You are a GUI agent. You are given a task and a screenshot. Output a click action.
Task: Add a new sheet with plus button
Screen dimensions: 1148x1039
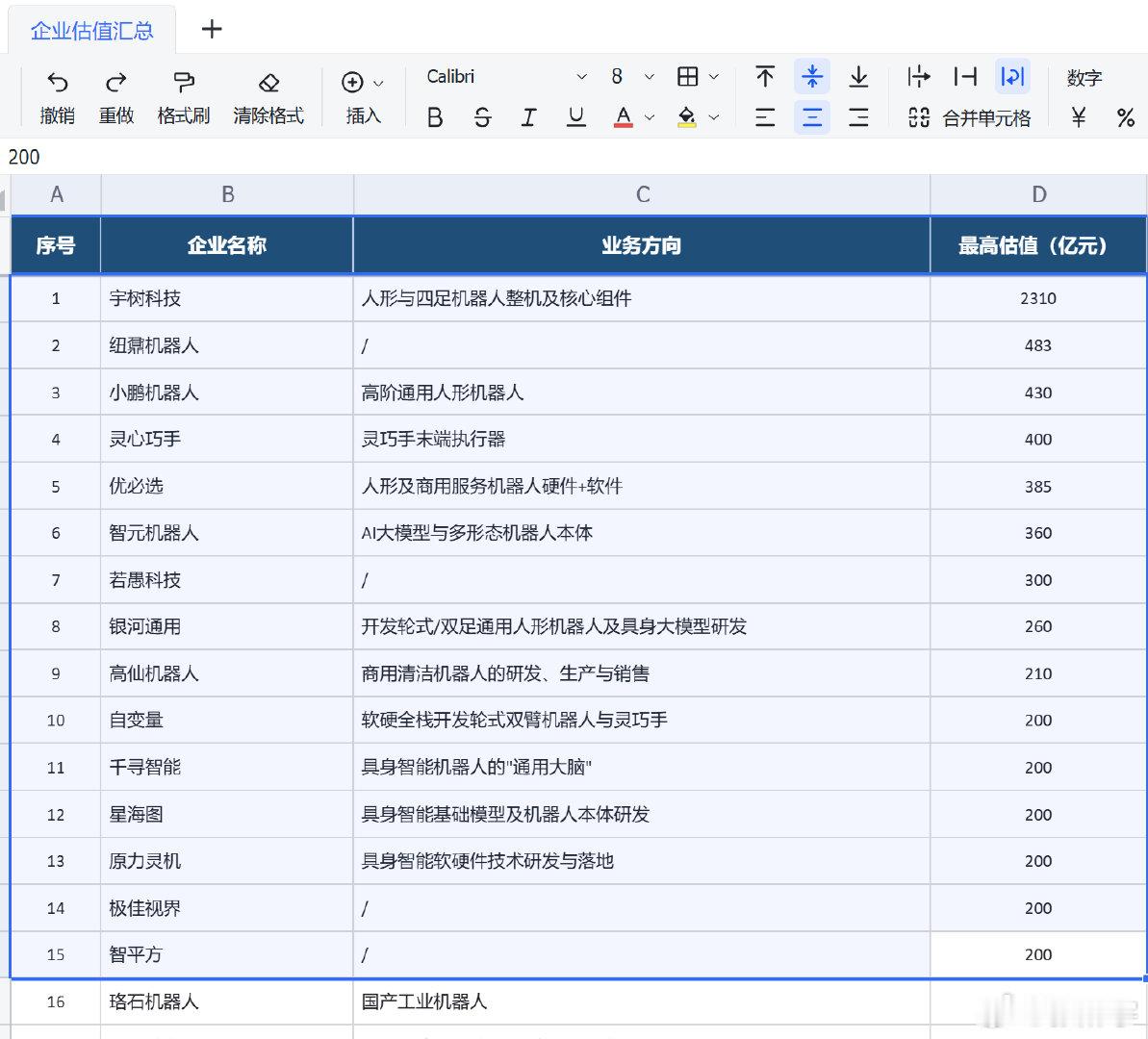pyautogui.click(x=212, y=29)
